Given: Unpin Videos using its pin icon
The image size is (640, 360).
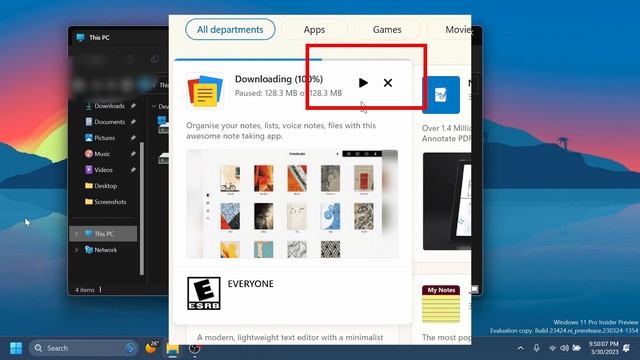Looking at the screenshot, I should point(133,170).
